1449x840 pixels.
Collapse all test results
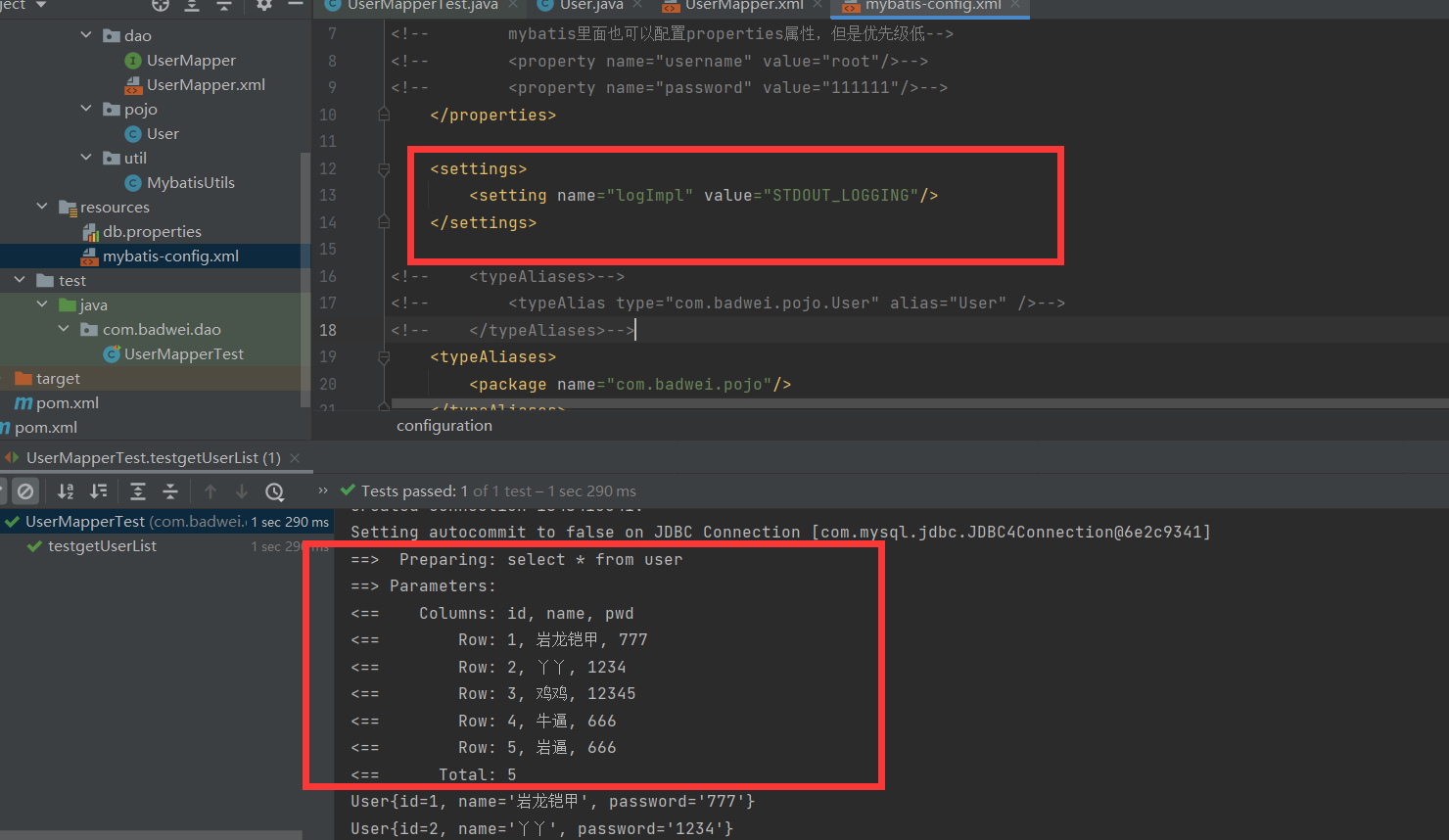tap(170, 491)
